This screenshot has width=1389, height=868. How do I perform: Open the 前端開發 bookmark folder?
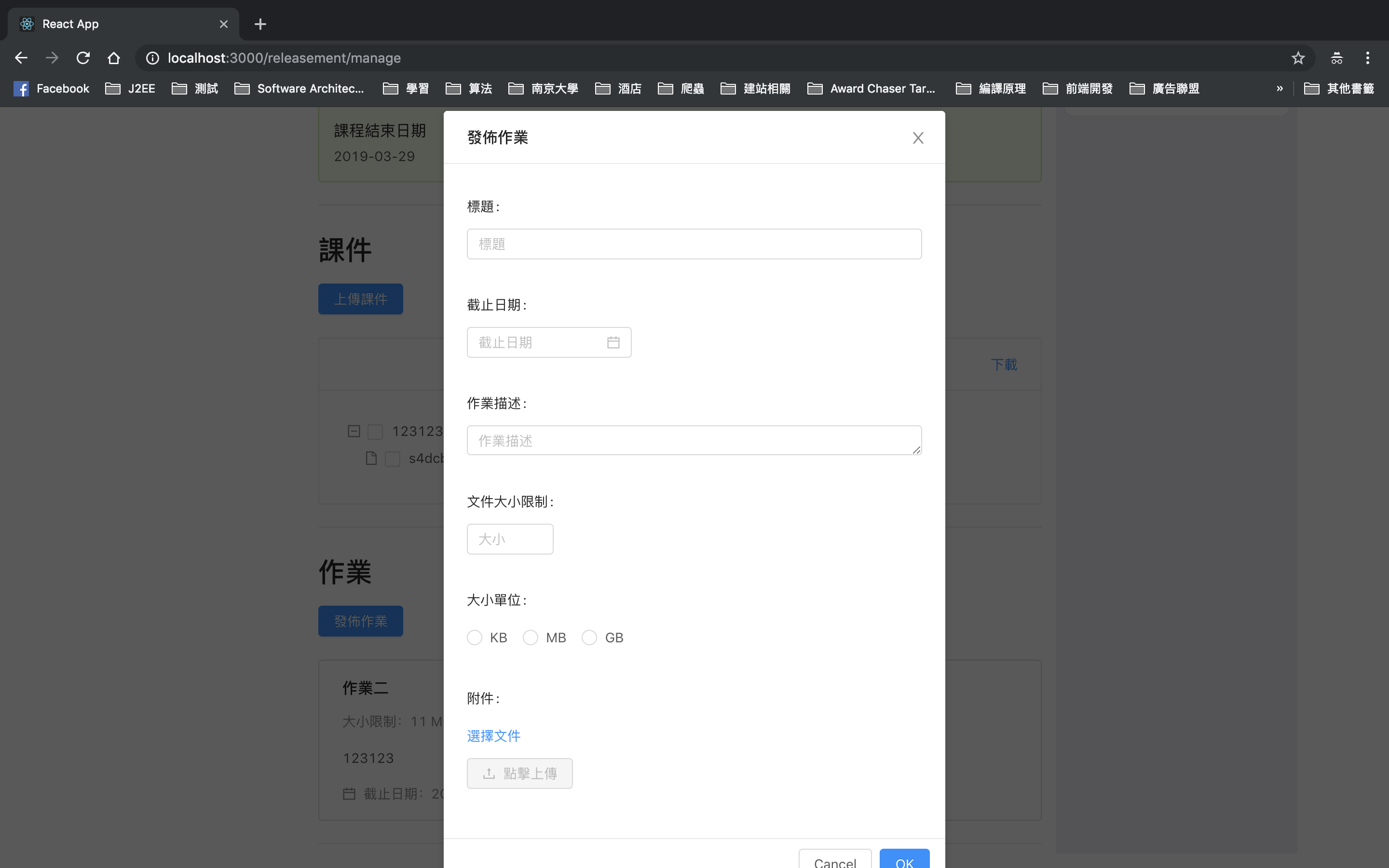[1078, 88]
